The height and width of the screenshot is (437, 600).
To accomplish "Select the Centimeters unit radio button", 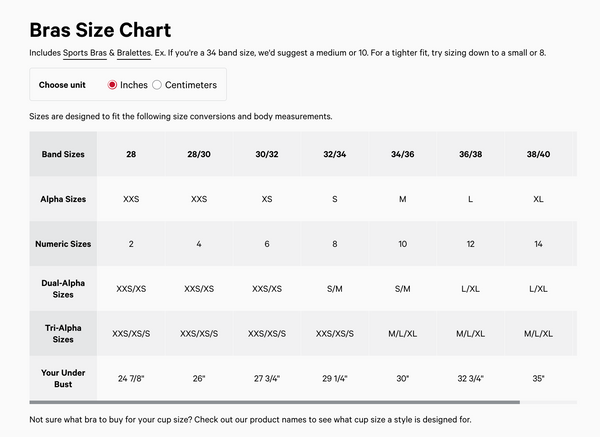I will (x=156, y=85).
